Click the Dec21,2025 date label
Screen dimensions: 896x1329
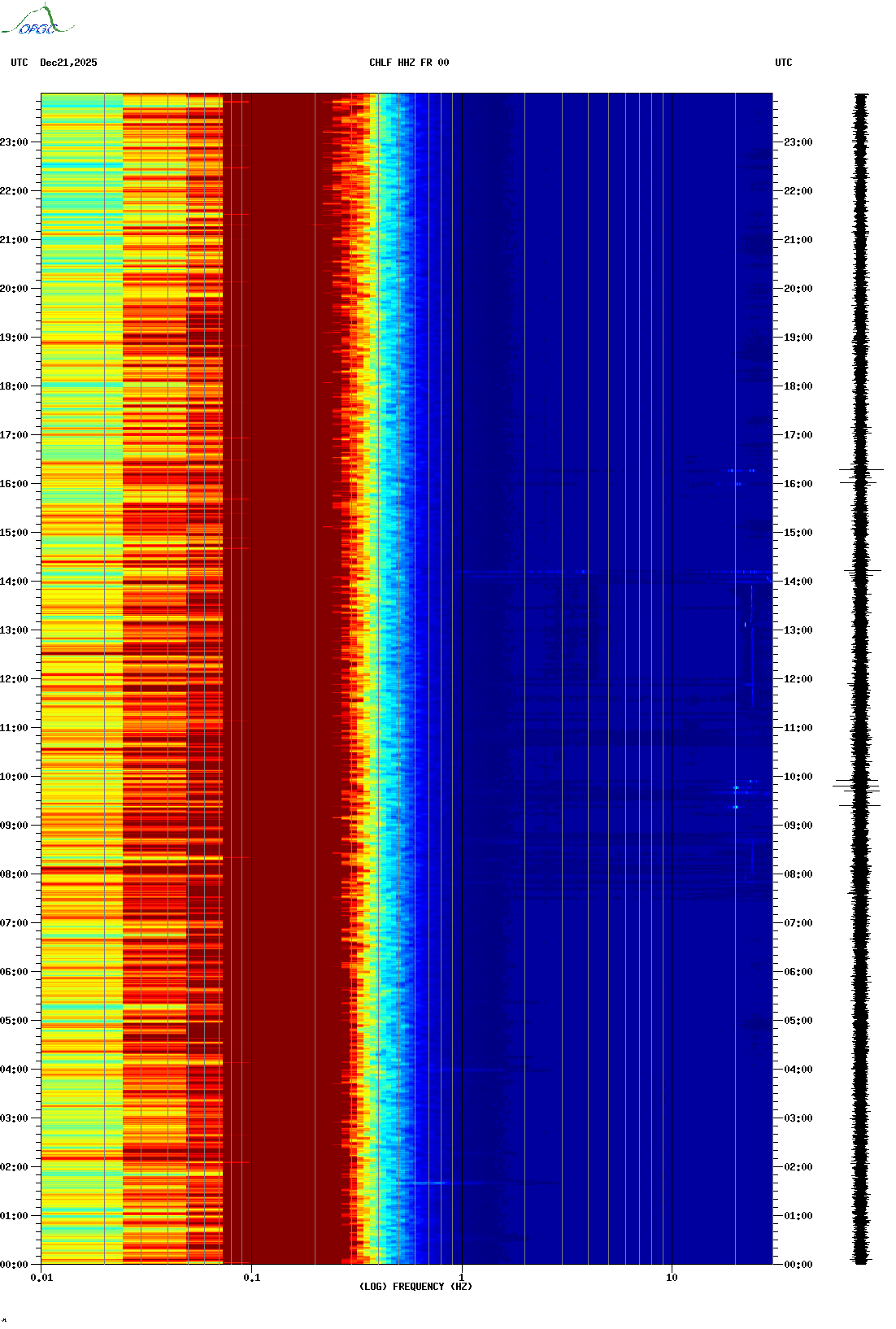[x=68, y=63]
